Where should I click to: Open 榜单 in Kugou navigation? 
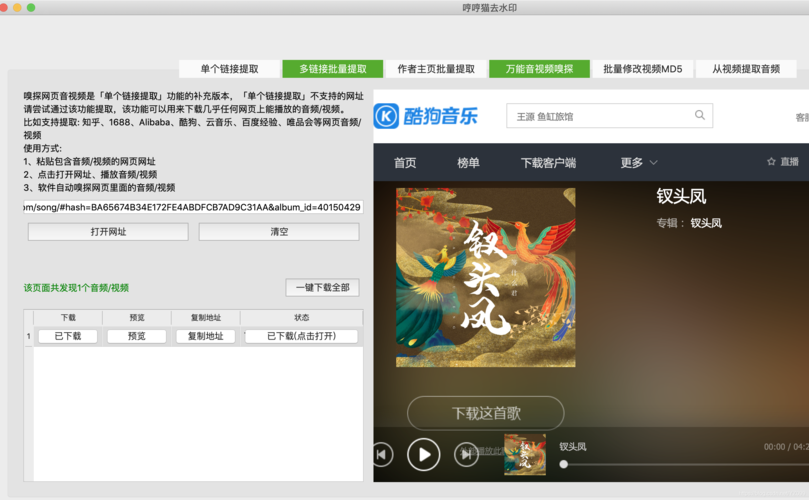468,163
